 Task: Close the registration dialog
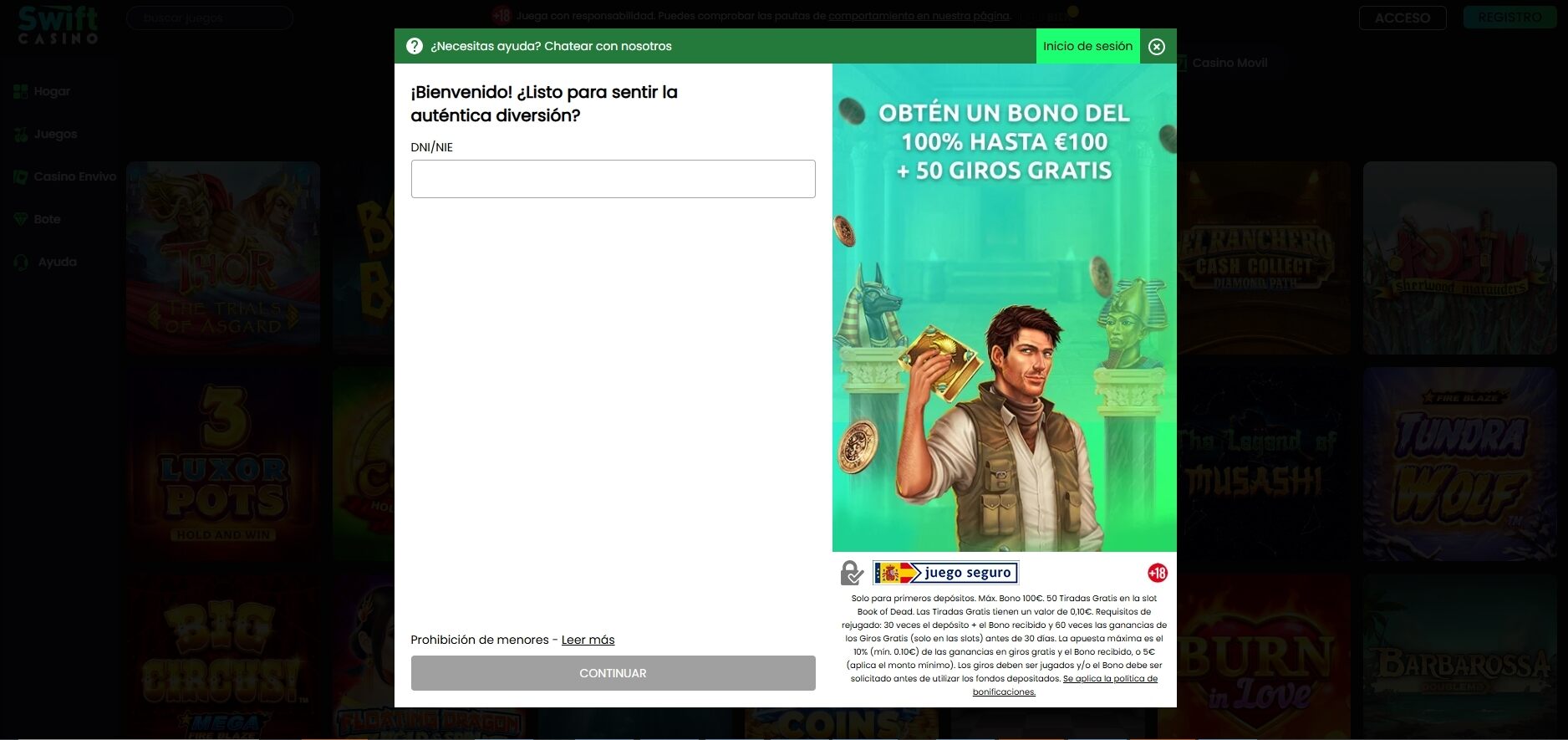(x=1157, y=47)
